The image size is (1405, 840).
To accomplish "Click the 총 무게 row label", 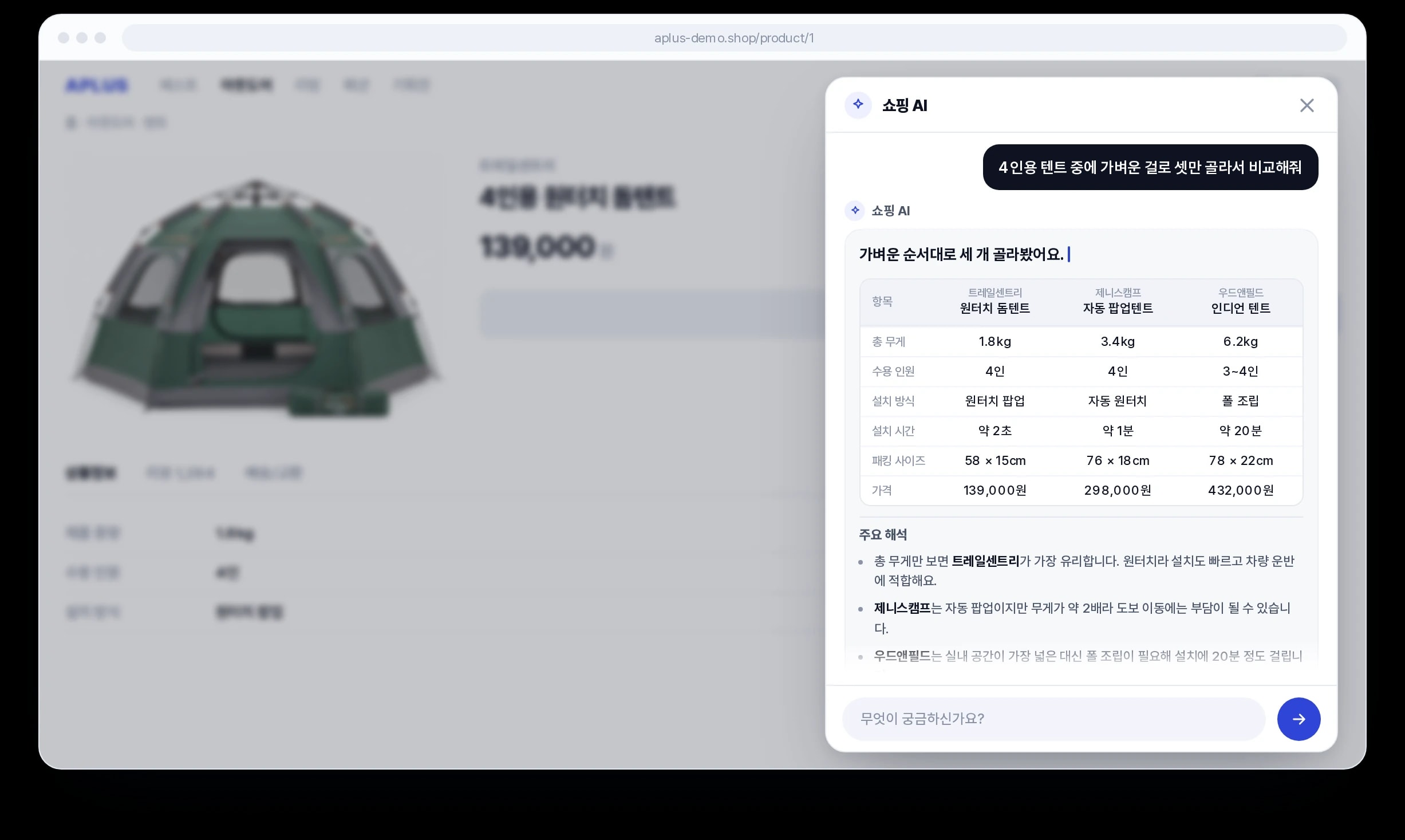I will [889, 342].
